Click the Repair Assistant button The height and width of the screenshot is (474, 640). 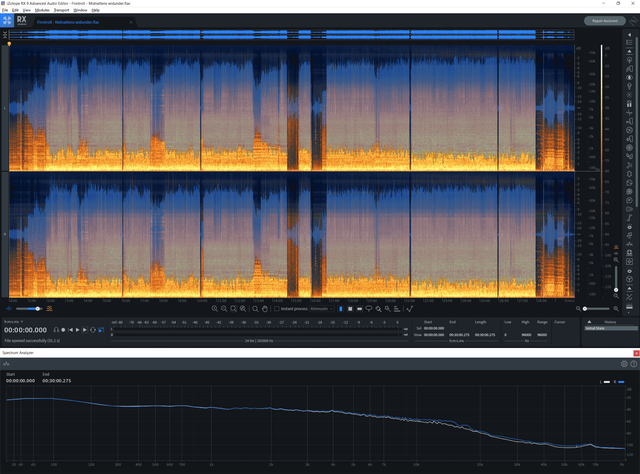(605, 20)
